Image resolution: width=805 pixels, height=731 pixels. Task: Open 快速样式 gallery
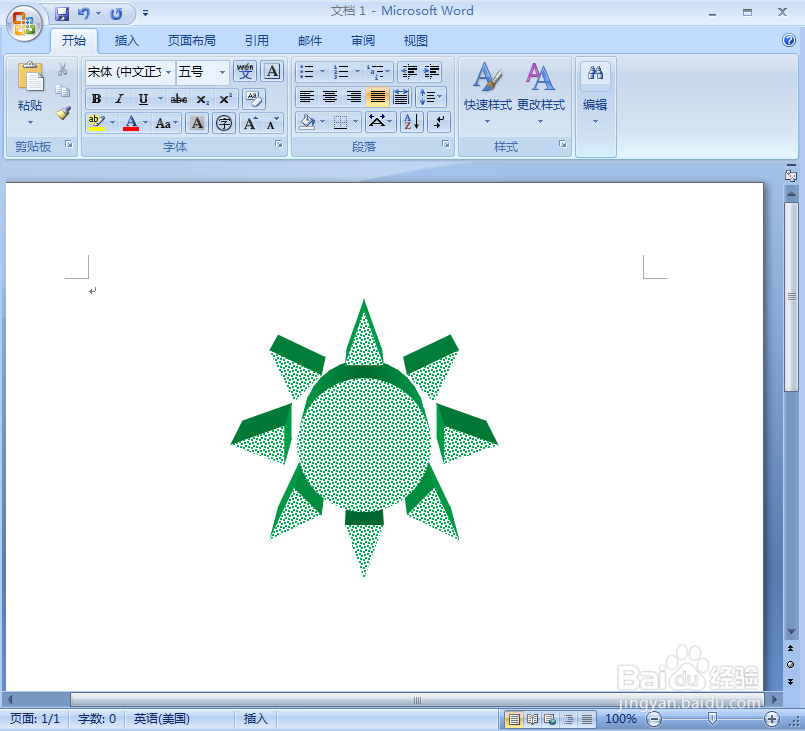pyautogui.click(x=488, y=93)
